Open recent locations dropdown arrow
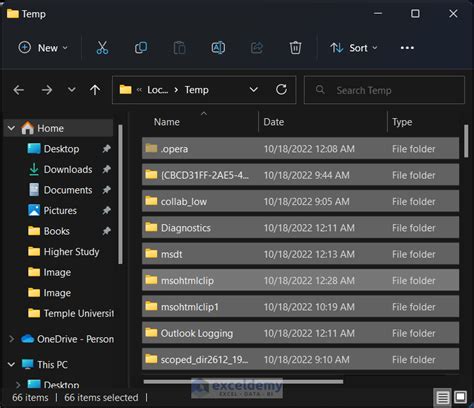 pyautogui.click(x=72, y=90)
